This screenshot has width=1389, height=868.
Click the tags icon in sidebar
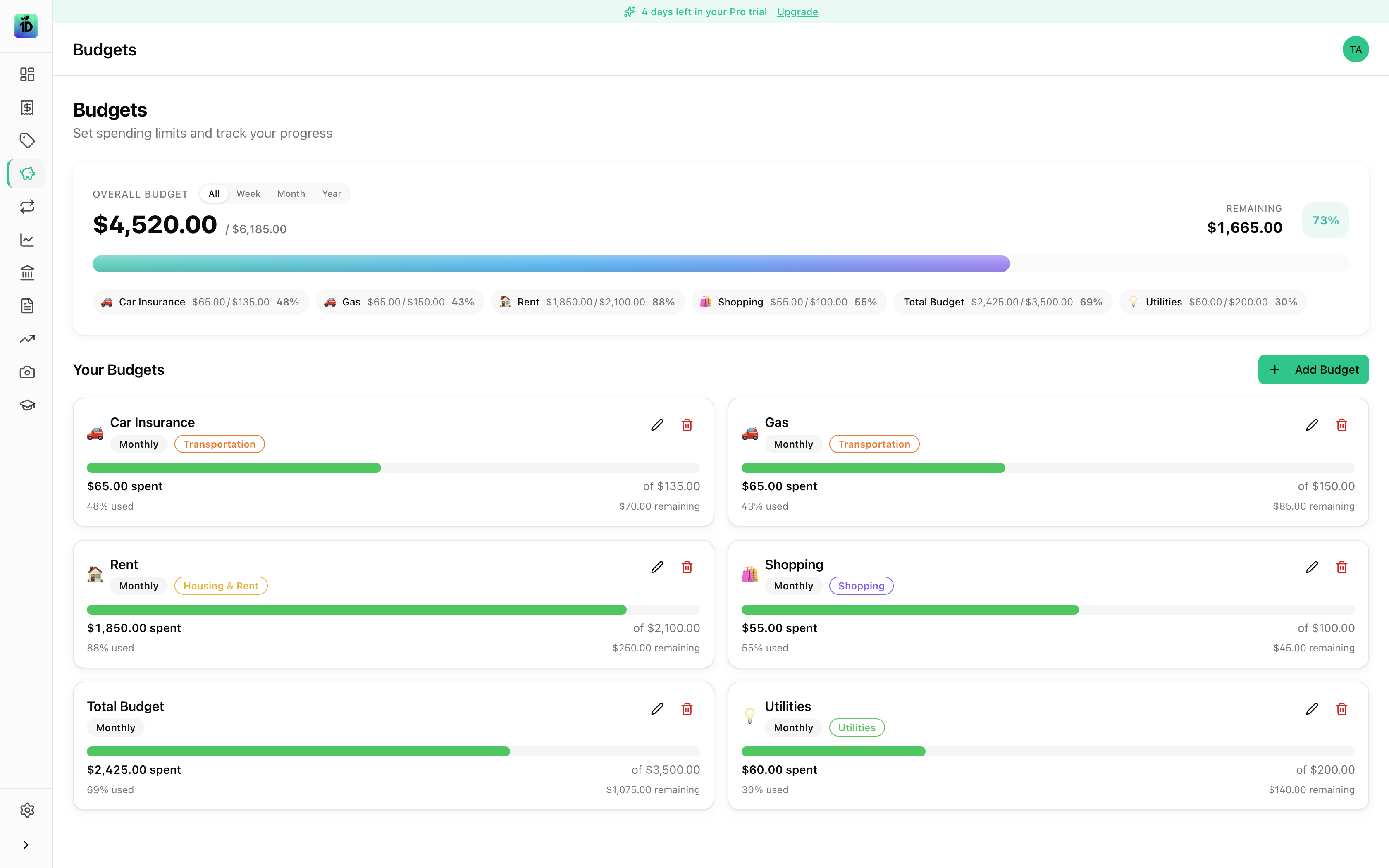[x=27, y=140]
